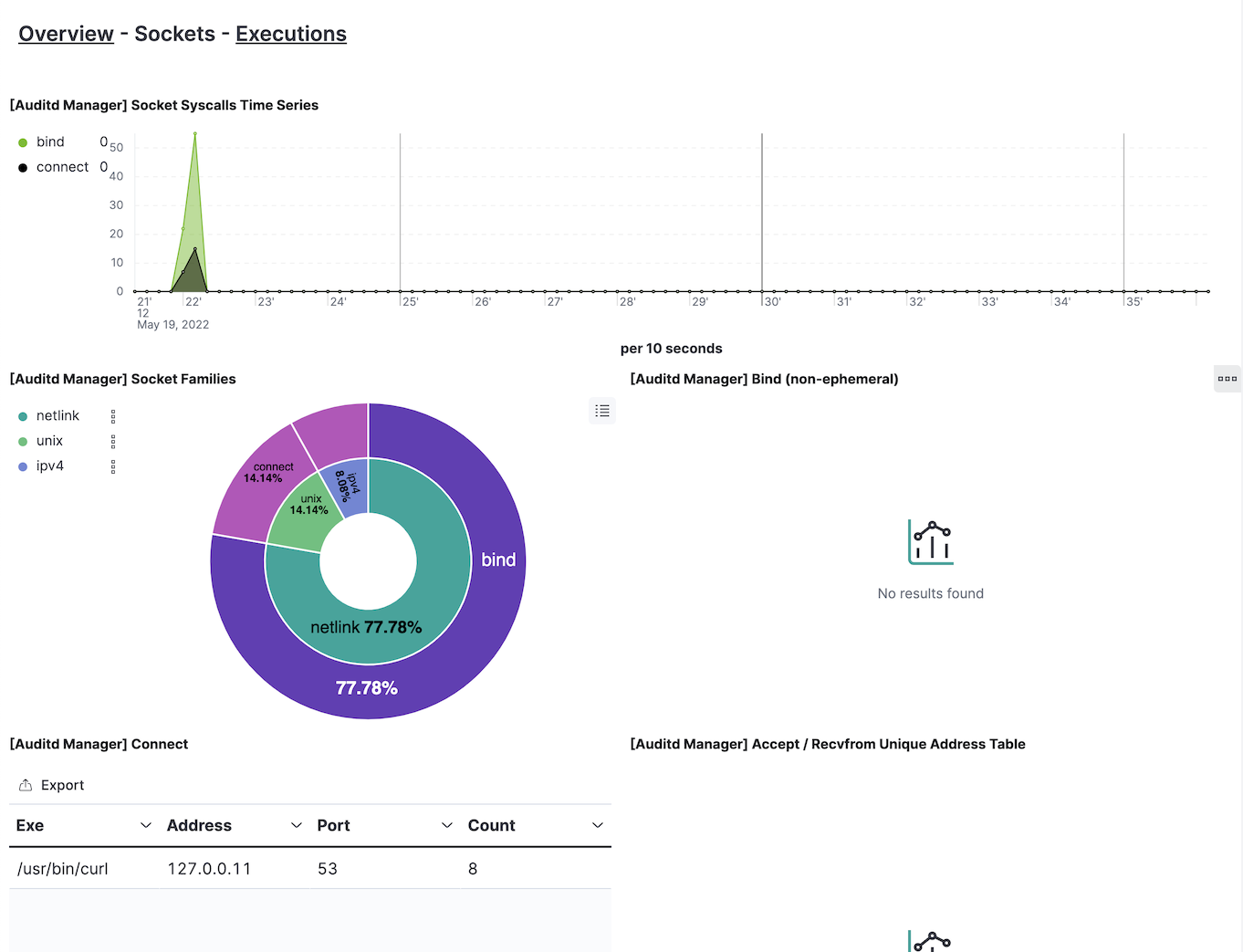Open options menu for unix legend item

112,441
